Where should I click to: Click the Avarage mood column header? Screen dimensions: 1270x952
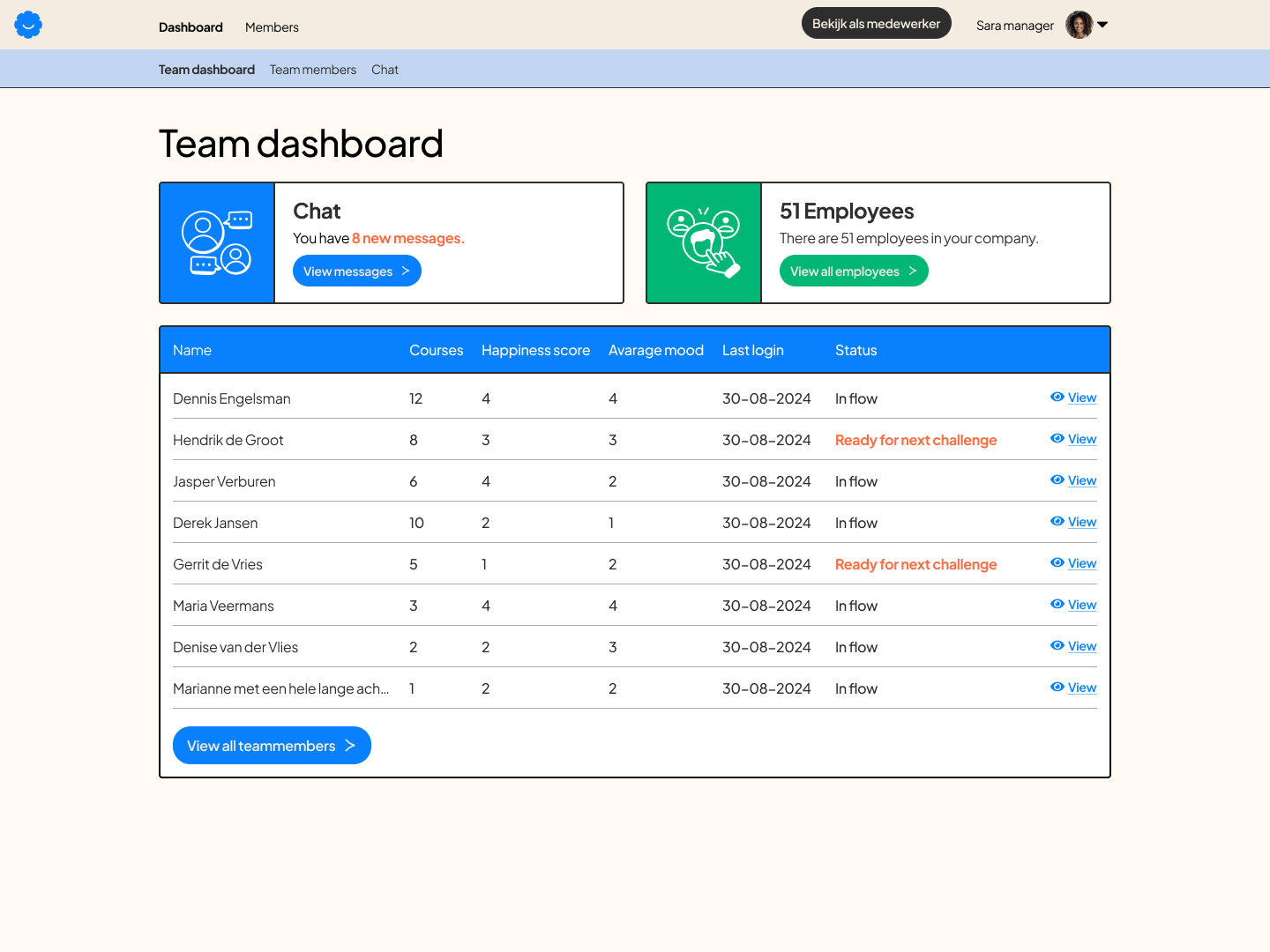pyautogui.click(x=656, y=350)
